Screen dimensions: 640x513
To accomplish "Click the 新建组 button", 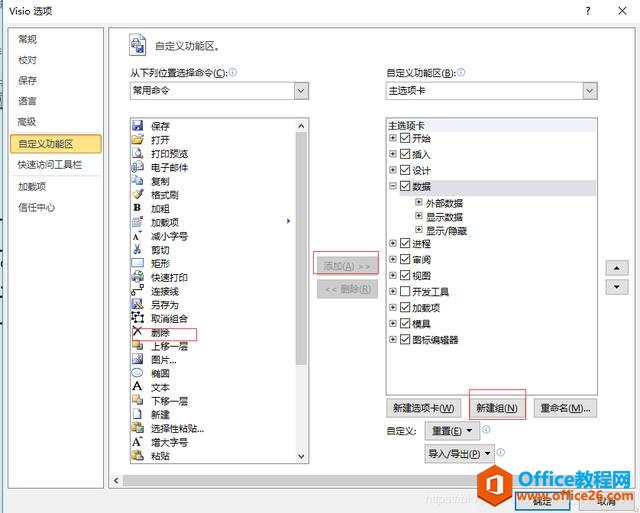I will [x=497, y=408].
